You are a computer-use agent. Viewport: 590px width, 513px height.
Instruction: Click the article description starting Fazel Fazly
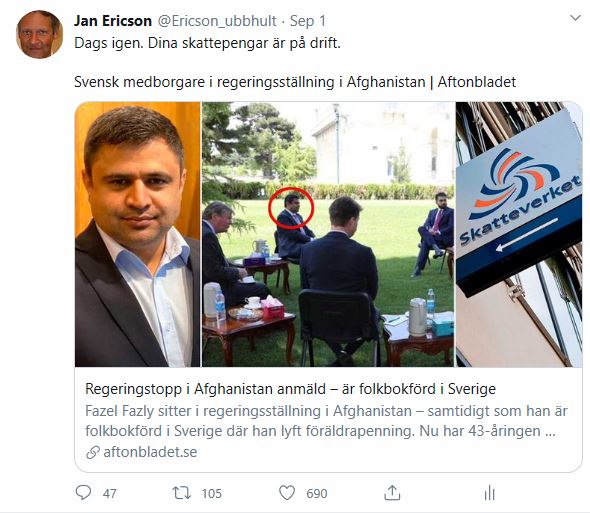tap(326, 421)
